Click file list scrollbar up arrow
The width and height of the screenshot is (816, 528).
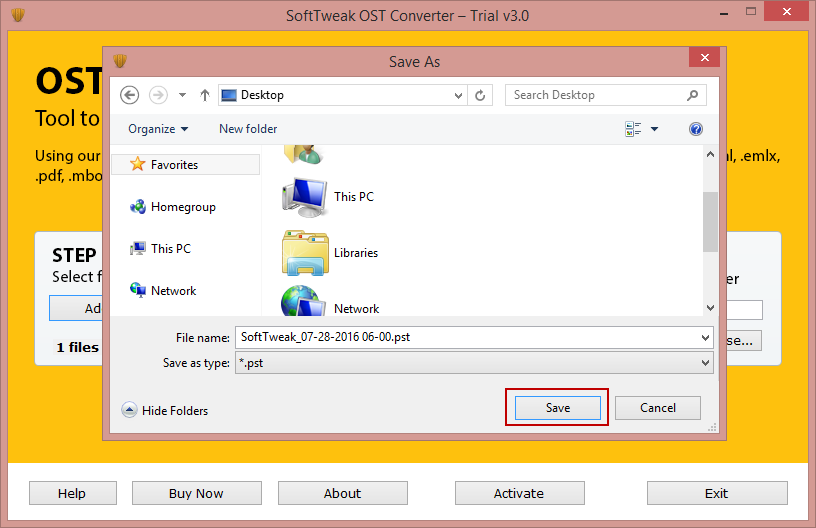(710, 154)
